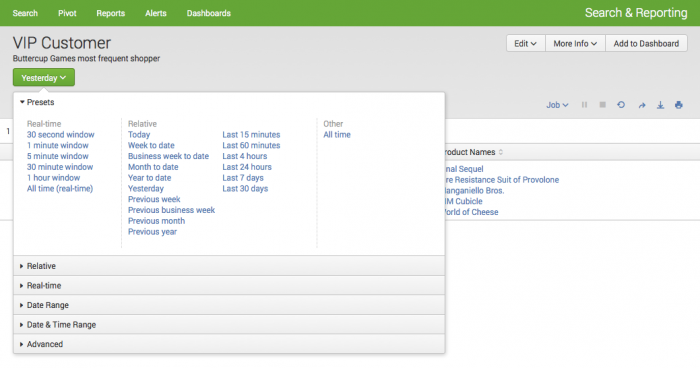Open the Job dropdown menu
The image size is (700, 368).
[x=557, y=105]
